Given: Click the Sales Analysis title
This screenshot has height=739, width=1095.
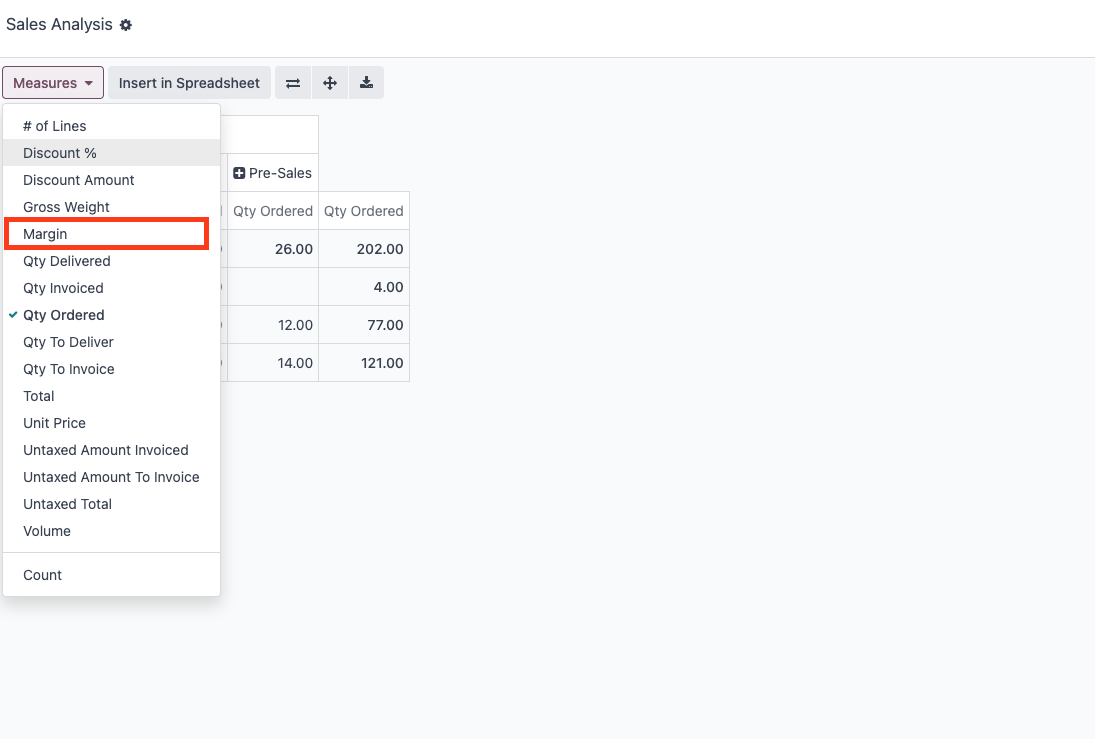Looking at the screenshot, I should 59,24.
